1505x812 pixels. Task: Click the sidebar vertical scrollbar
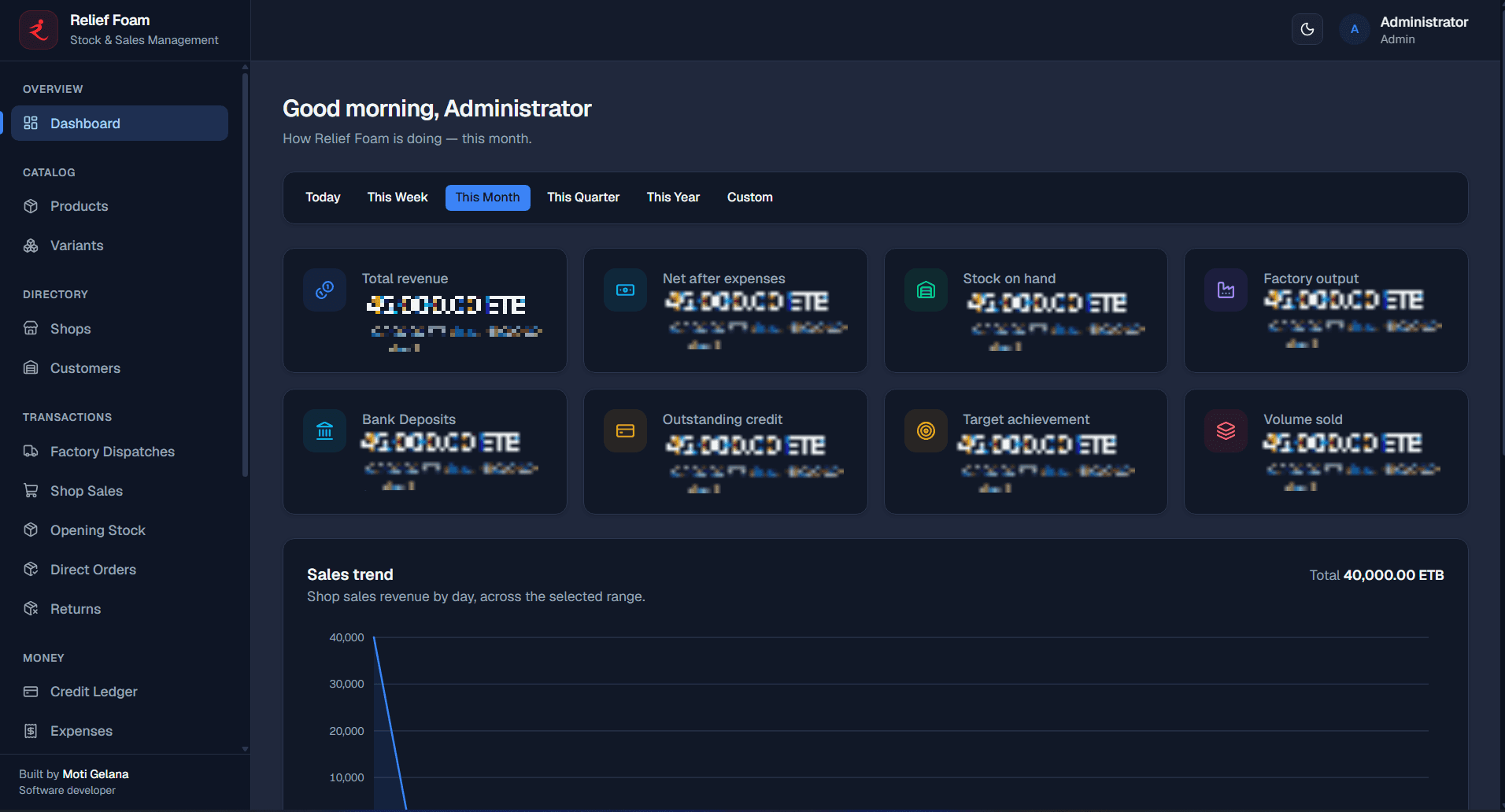click(245, 275)
